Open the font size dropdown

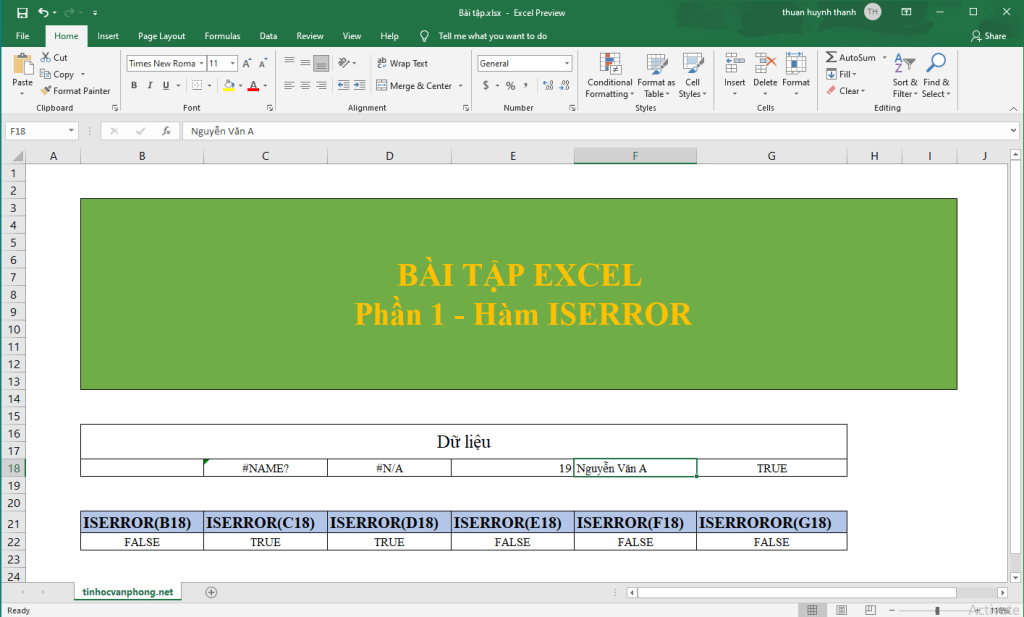pos(232,63)
